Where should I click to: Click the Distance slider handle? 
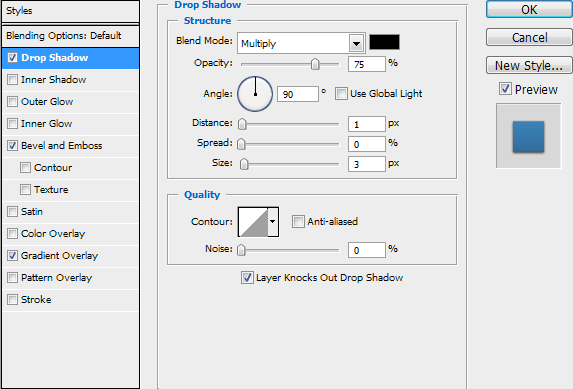pyautogui.click(x=242, y=124)
